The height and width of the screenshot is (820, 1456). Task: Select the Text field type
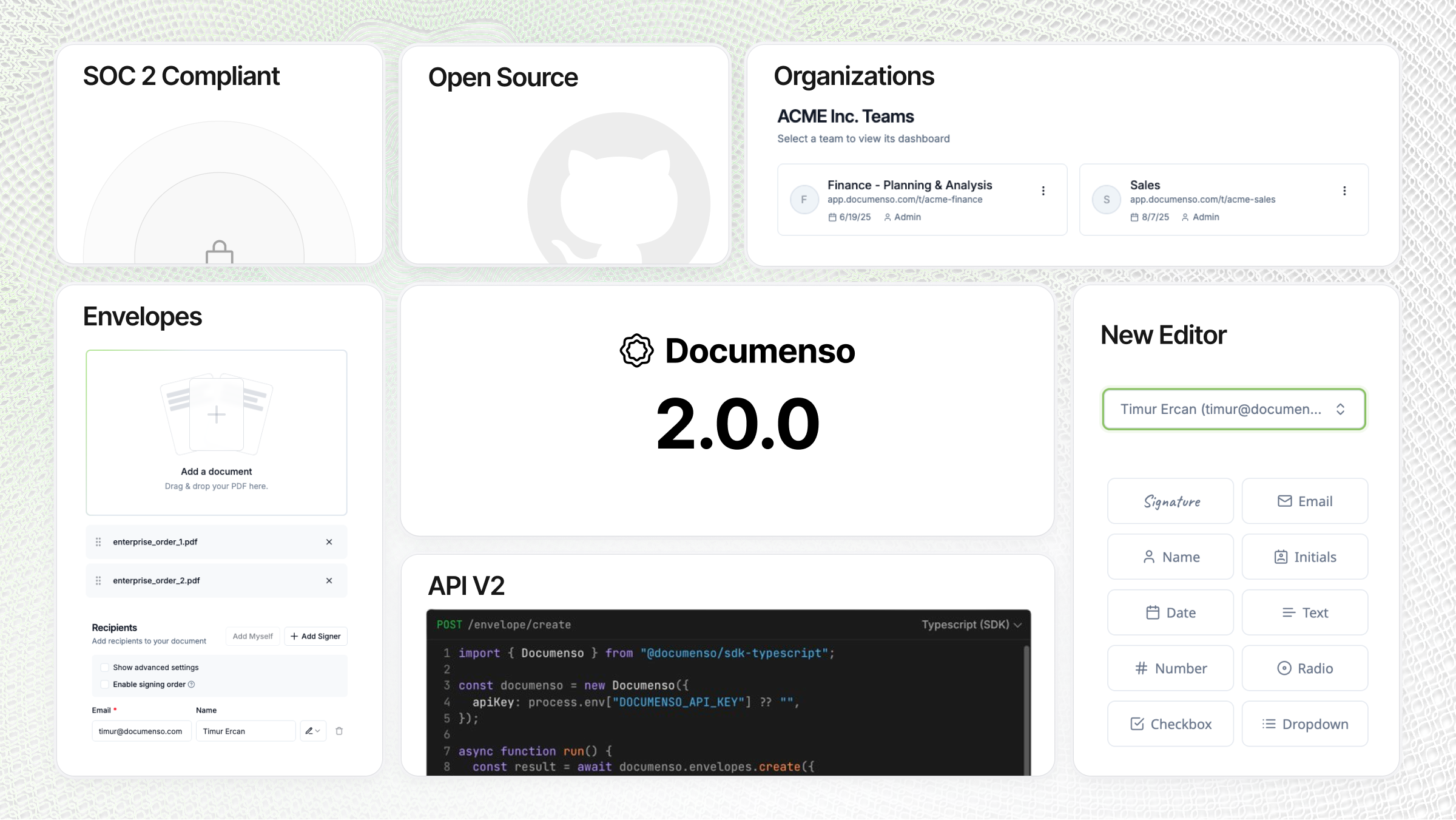(1304, 612)
